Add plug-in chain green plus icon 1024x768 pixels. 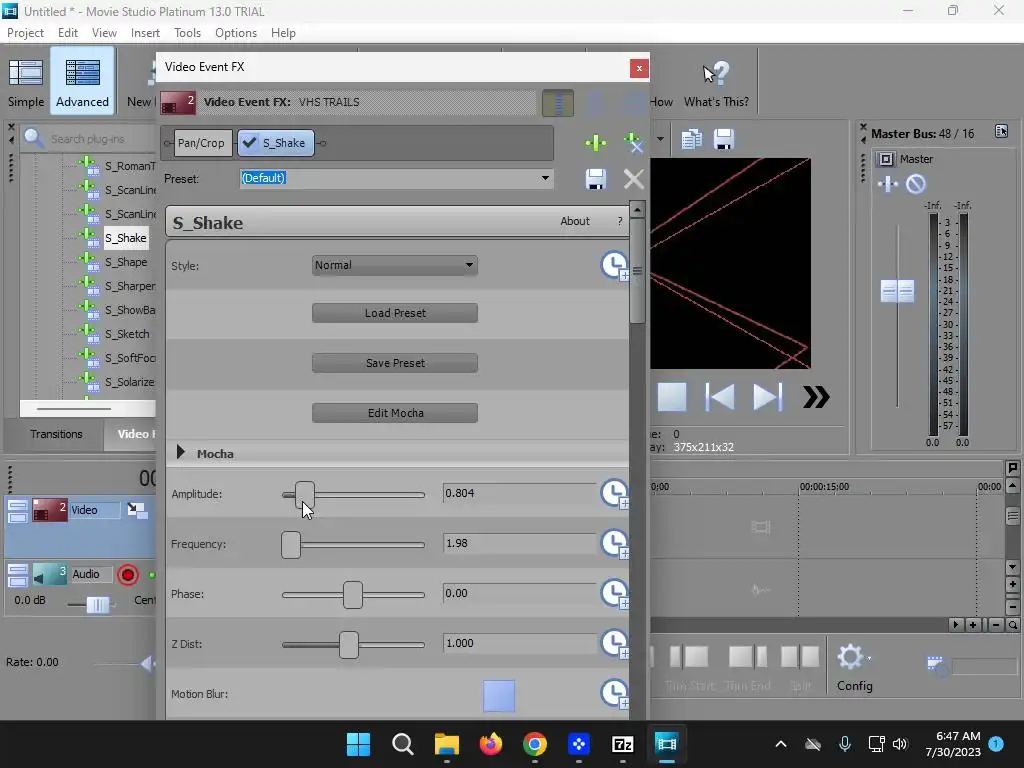(x=596, y=143)
